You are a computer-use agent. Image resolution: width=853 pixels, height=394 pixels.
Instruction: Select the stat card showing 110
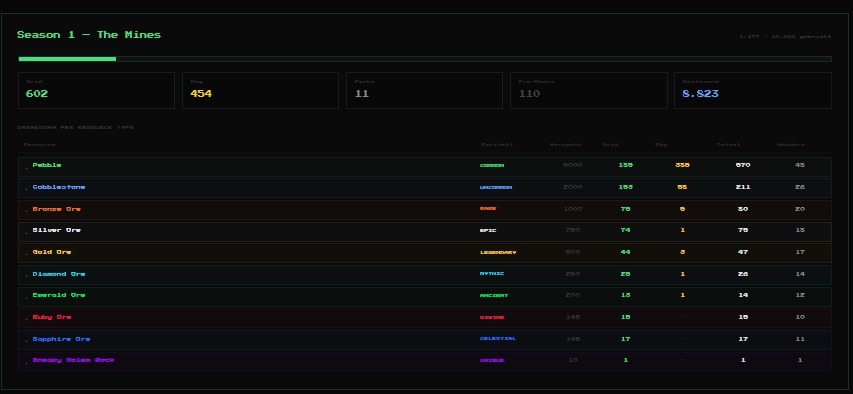589,90
